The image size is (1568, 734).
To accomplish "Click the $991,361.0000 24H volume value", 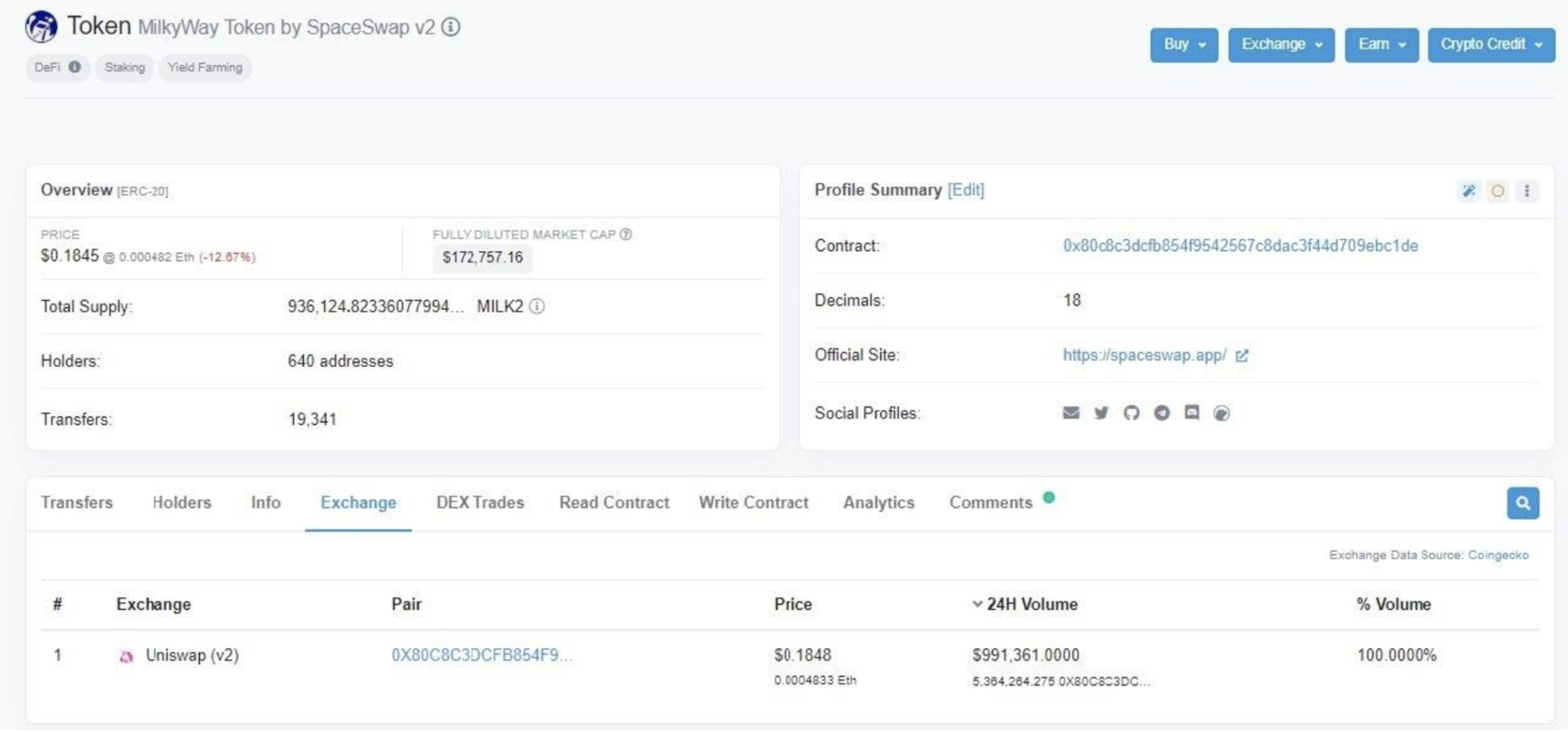I will click(x=1026, y=656).
